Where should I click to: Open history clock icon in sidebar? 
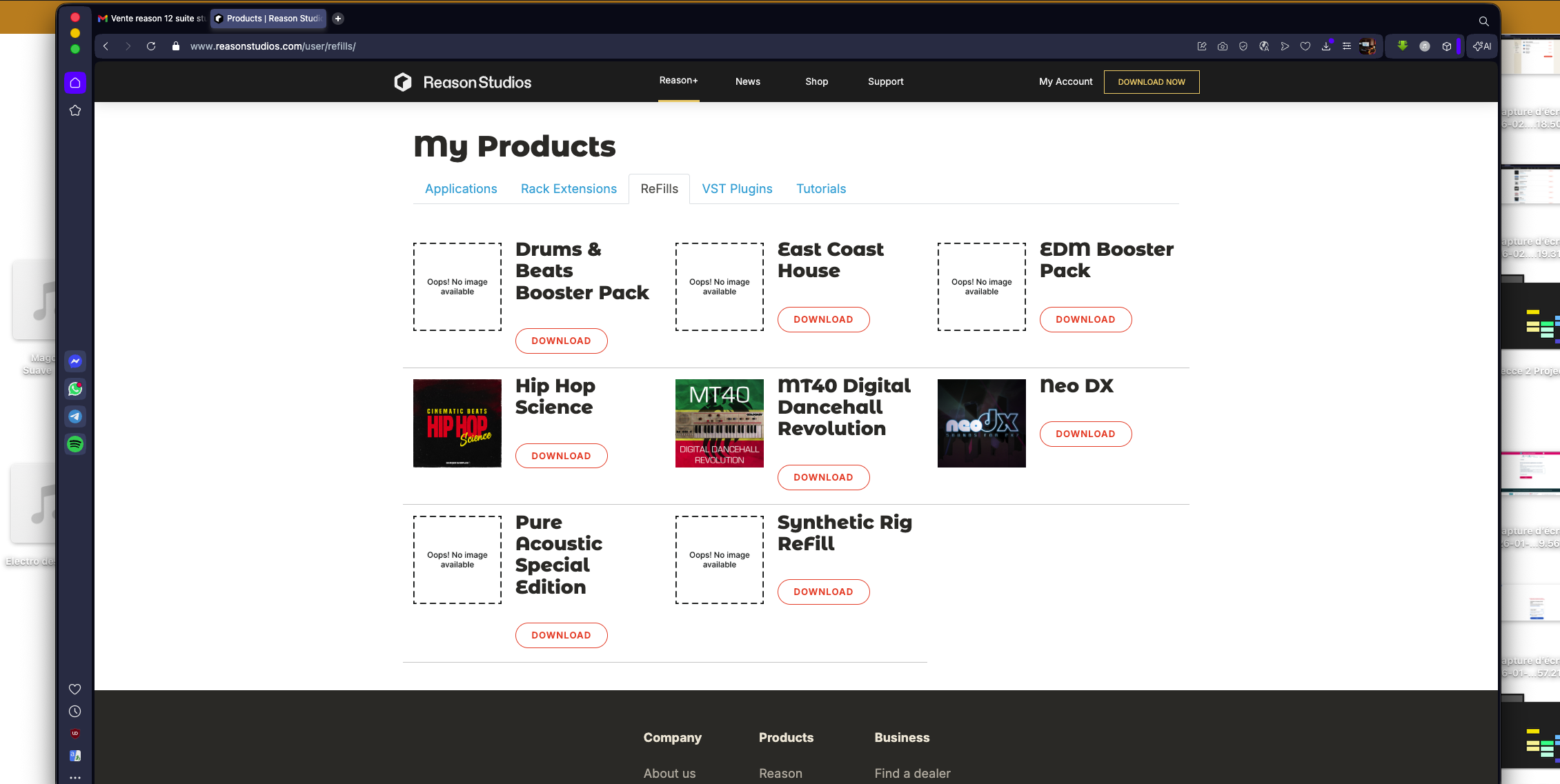tap(75, 712)
